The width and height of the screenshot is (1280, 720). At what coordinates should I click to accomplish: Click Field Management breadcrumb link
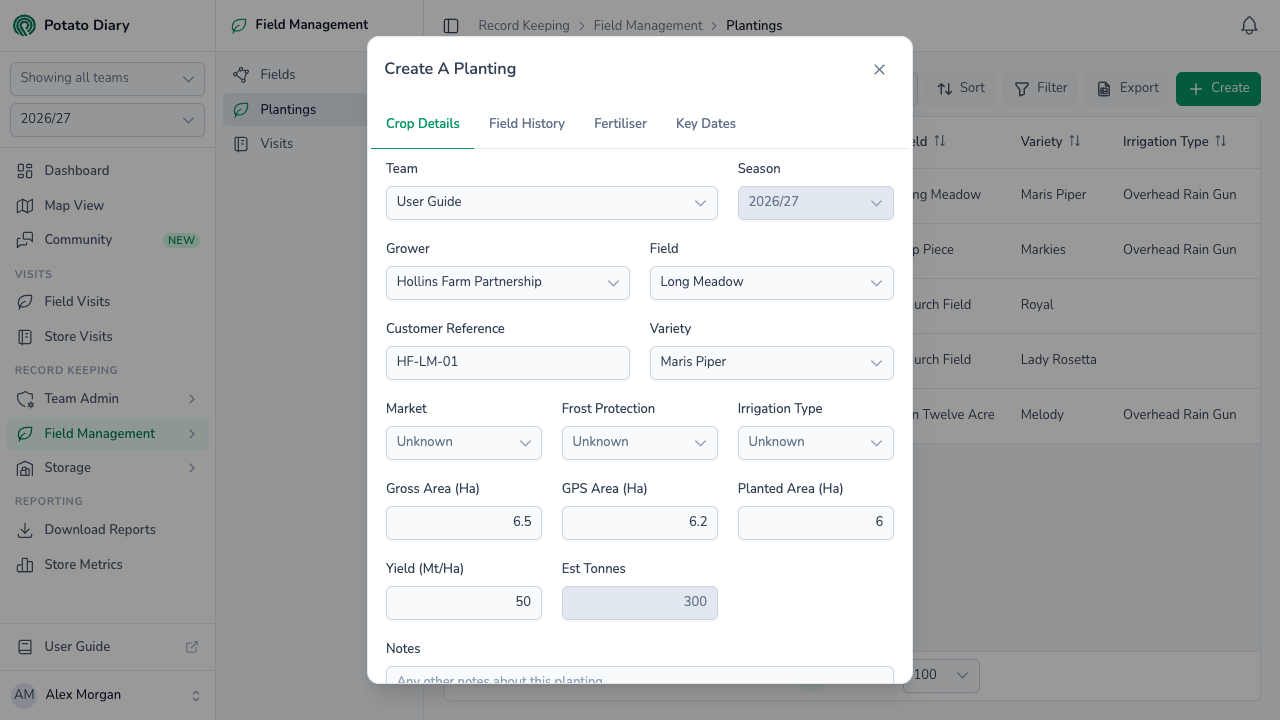[648, 26]
